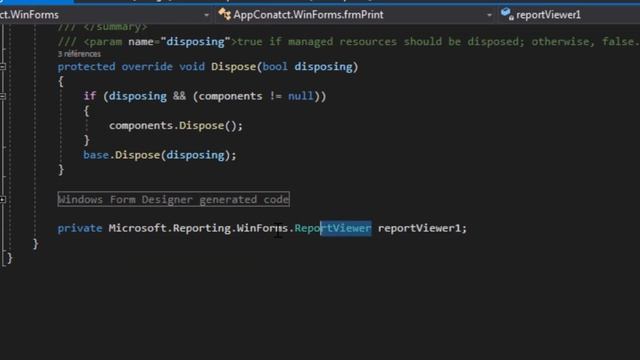The image size is (640, 360).
Task: Click 'protected' keyword in method declaration
Action: coord(86,67)
